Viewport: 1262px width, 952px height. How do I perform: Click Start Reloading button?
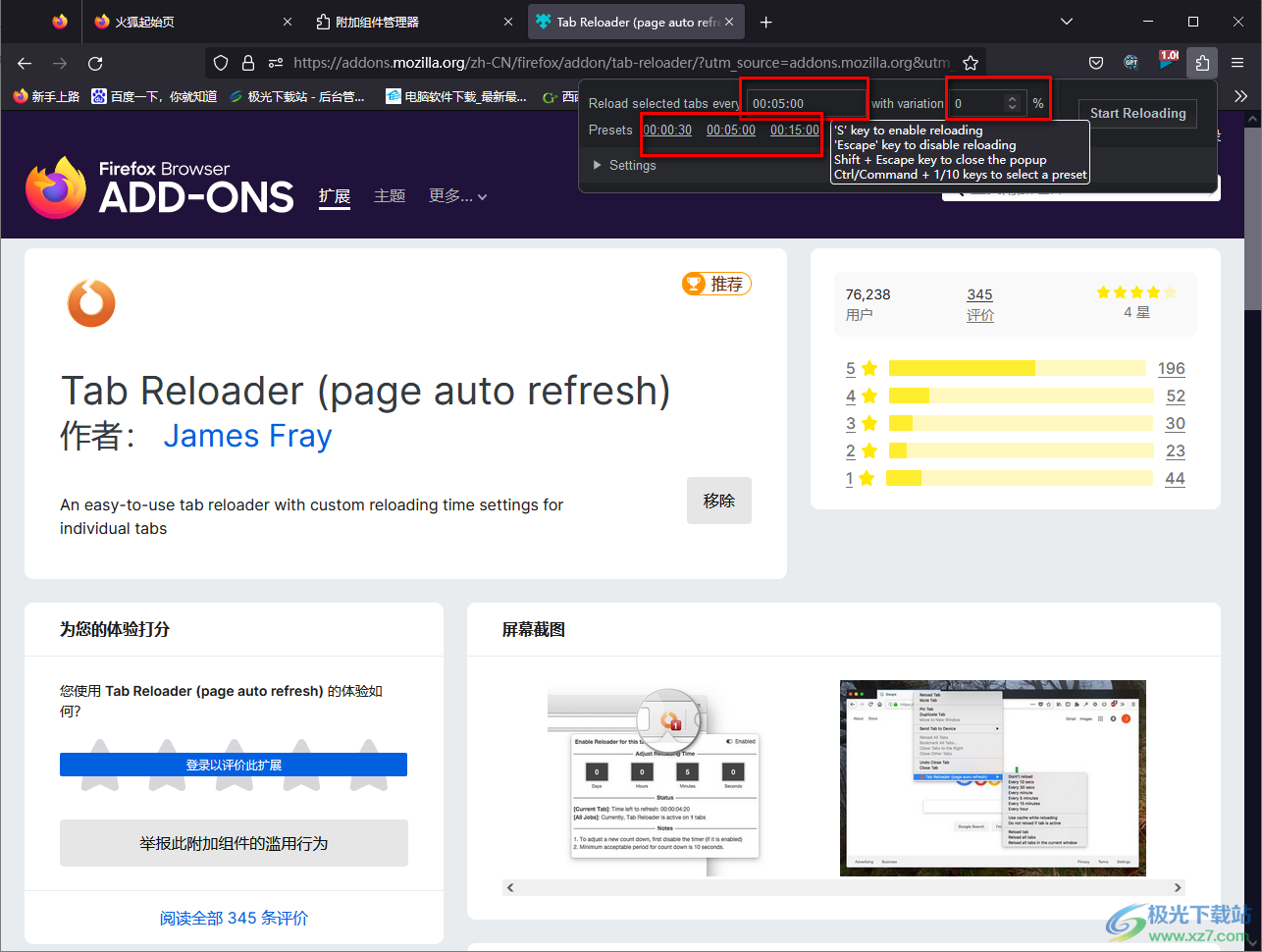[1137, 113]
